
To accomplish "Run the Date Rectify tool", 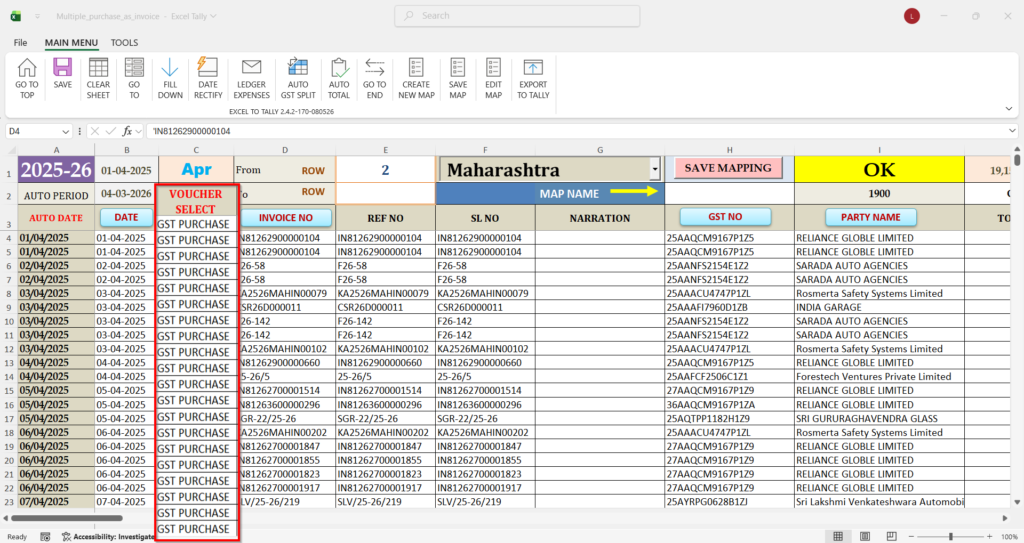I will [x=208, y=78].
